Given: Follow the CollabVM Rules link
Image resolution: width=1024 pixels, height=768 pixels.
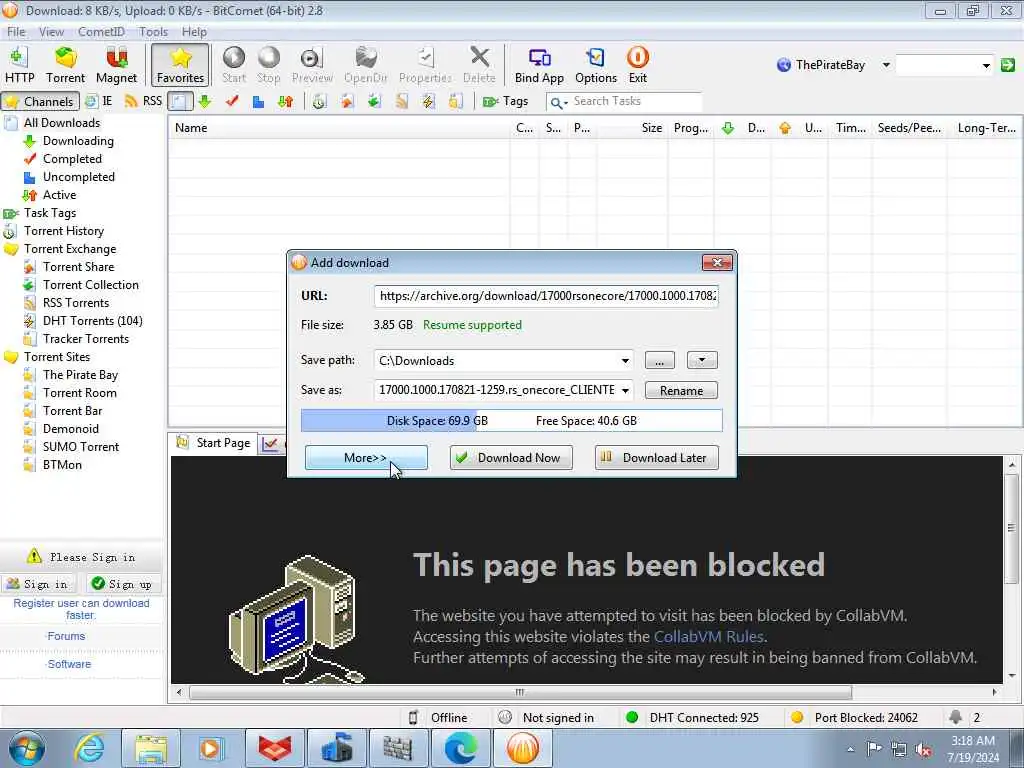Looking at the screenshot, I should pyautogui.click(x=709, y=637).
